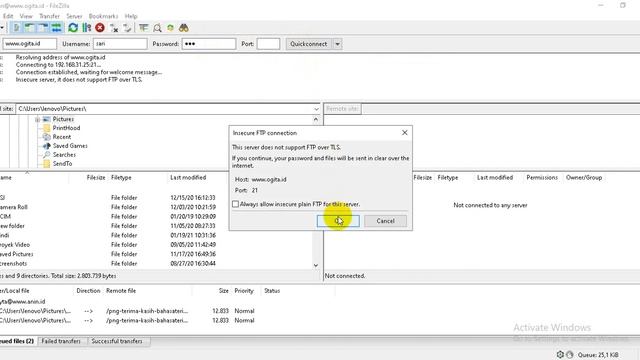Click the gear icon in status bar
640x360 pixels.
pos(560,355)
